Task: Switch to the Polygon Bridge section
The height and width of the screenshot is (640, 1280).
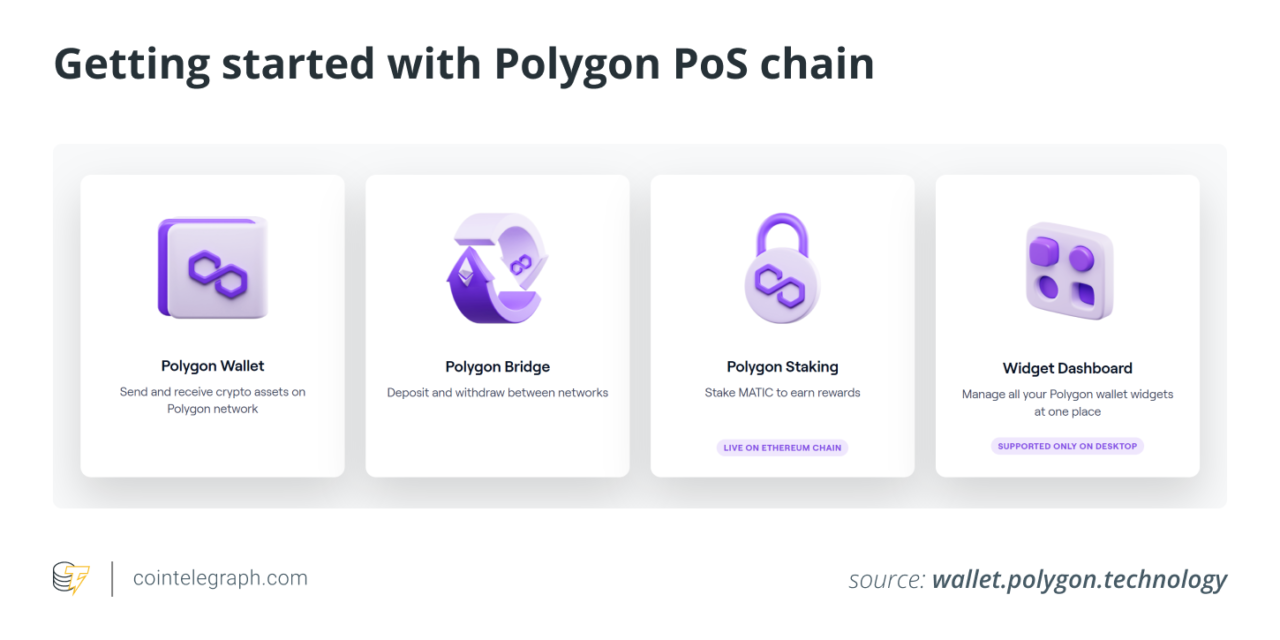Action: [497, 366]
